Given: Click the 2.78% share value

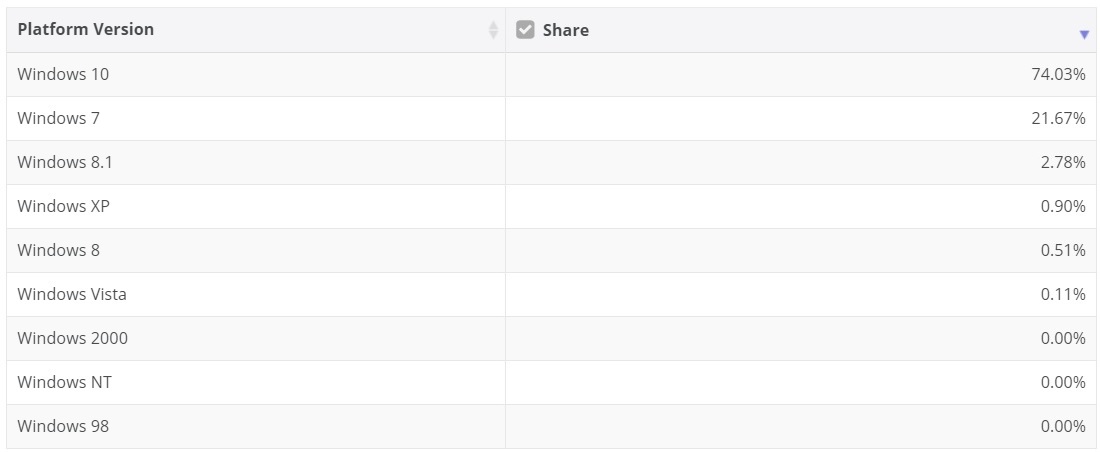Looking at the screenshot, I should pyautogui.click(x=1063, y=162).
